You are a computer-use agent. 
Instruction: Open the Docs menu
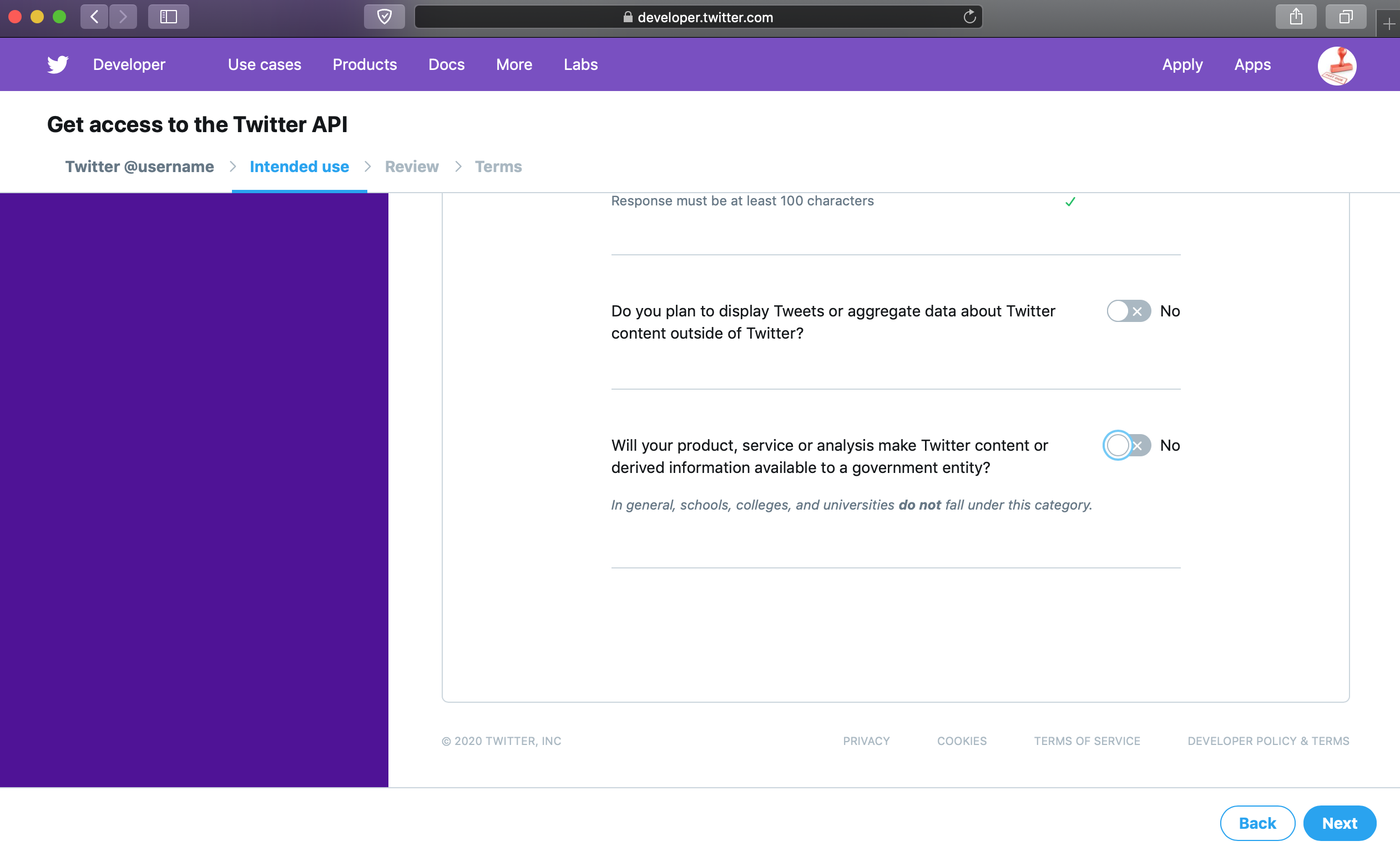coord(447,64)
